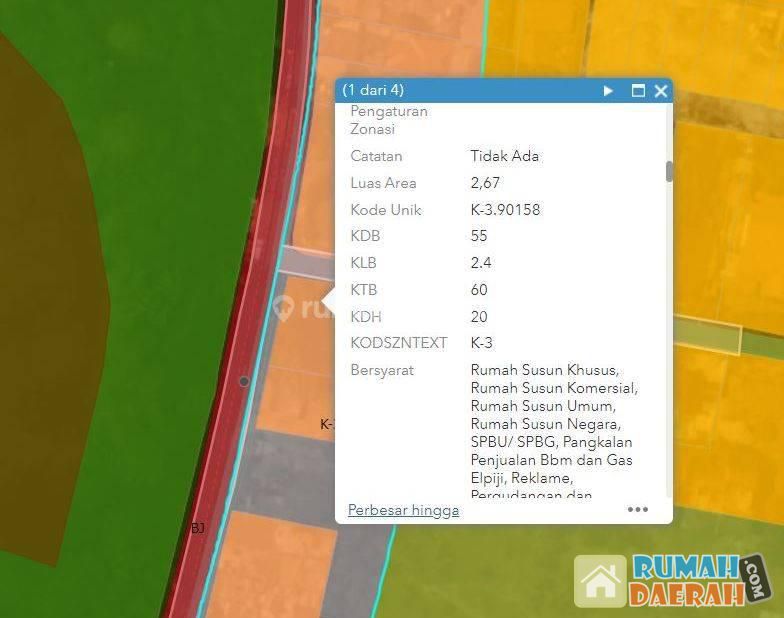Image resolution: width=784 pixels, height=618 pixels.
Task: Open the three-dots more actions menu
Action: [637, 509]
